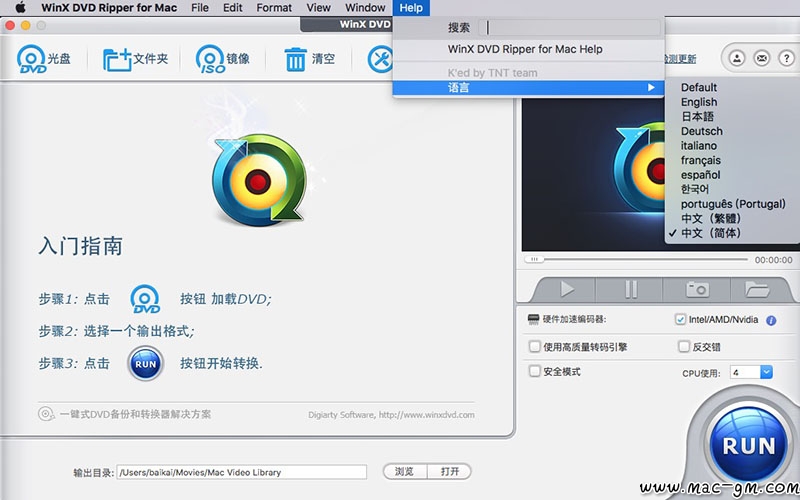The height and width of the screenshot is (500, 800).
Task: Open the Format menu
Action: tap(274, 8)
